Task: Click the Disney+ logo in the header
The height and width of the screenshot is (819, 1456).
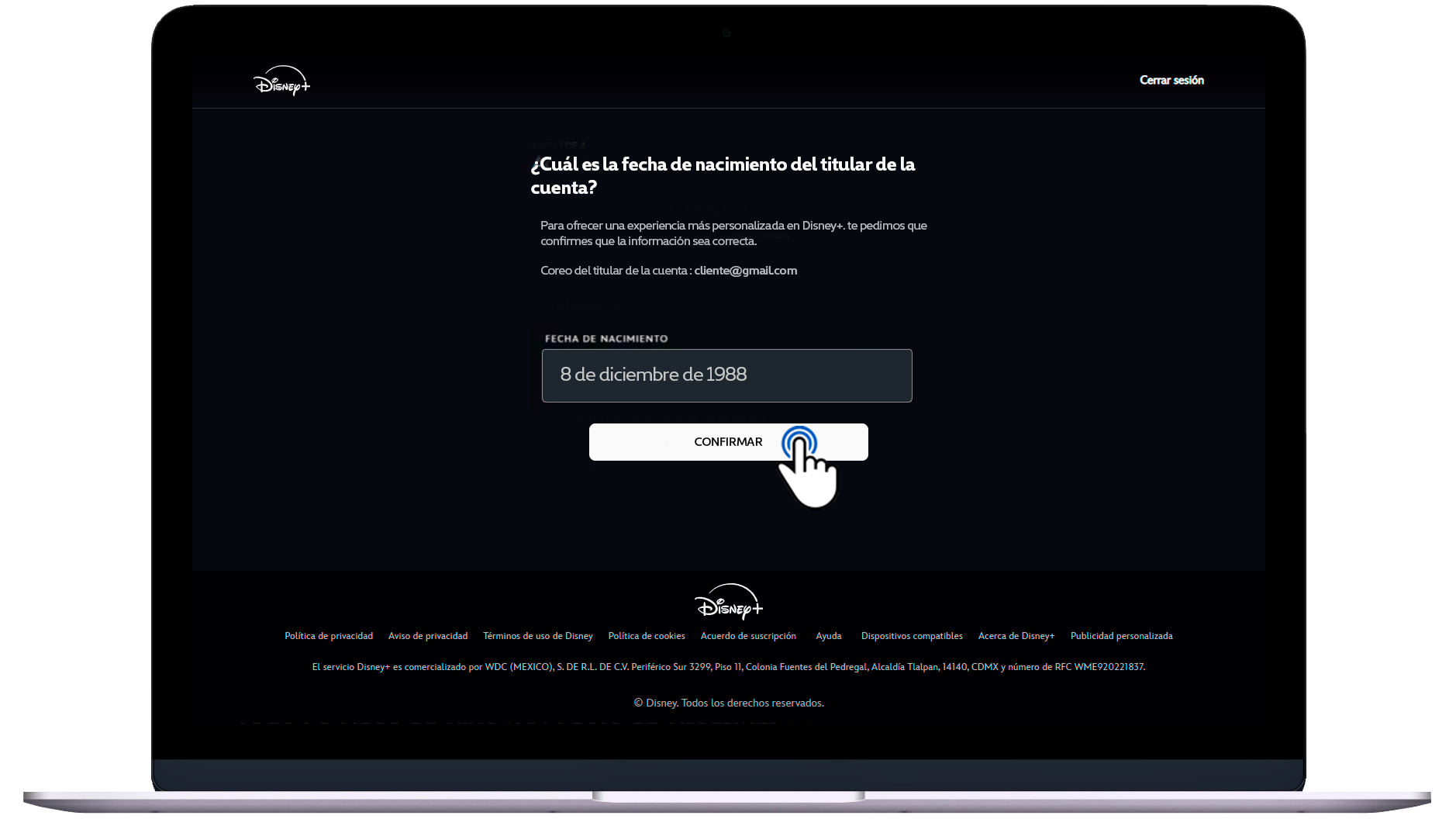Action: tap(281, 81)
